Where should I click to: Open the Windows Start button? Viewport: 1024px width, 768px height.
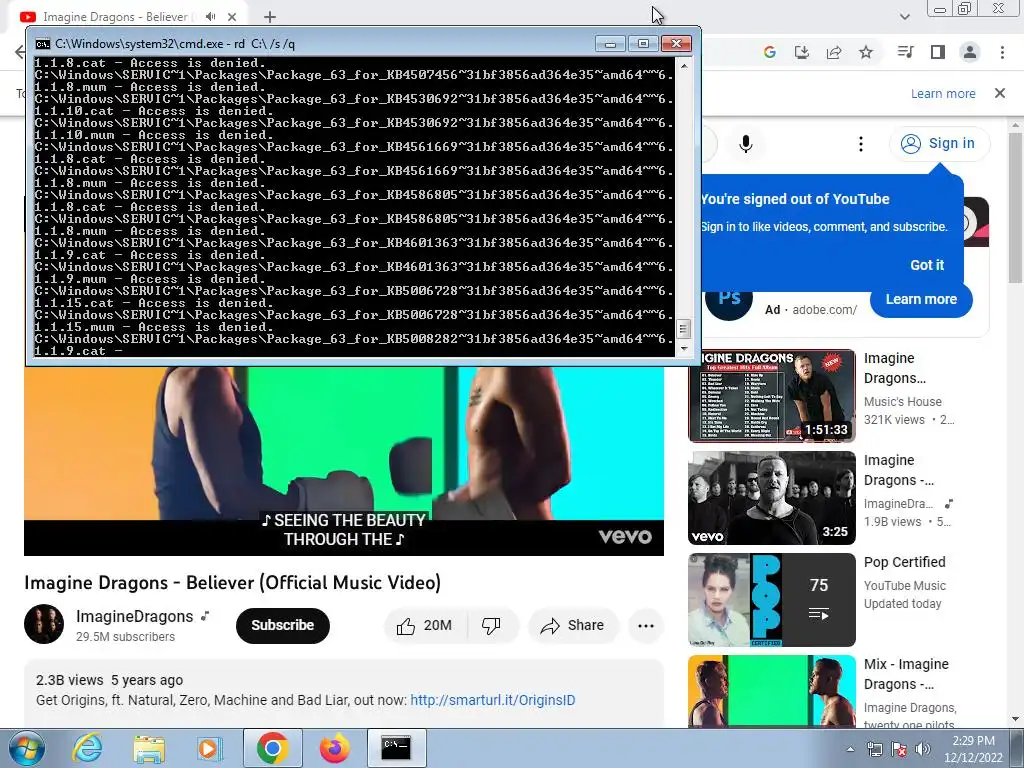click(27, 748)
